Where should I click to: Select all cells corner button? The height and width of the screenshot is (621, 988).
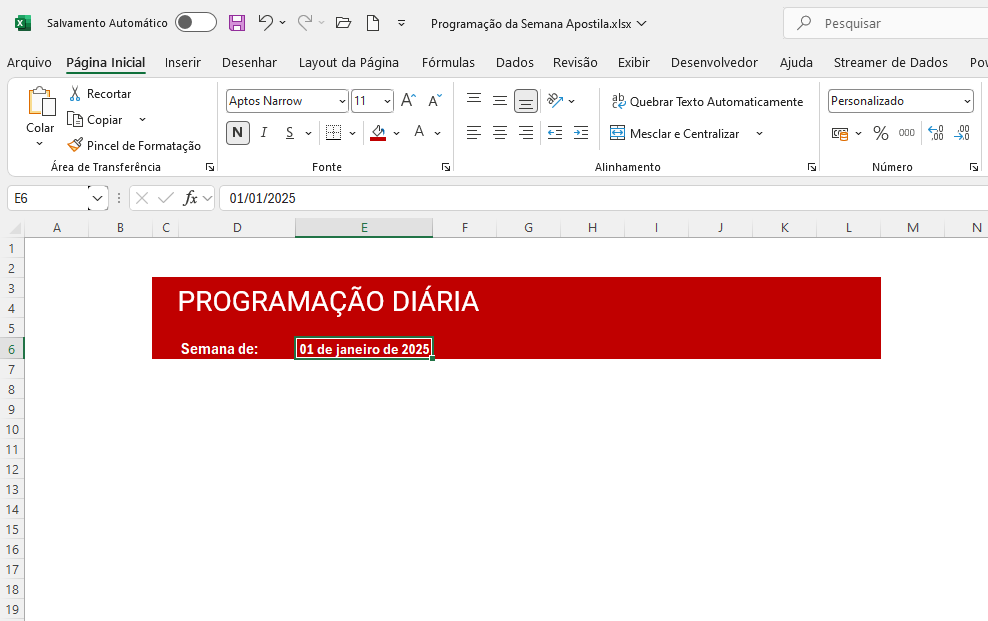pyautogui.click(x=13, y=228)
